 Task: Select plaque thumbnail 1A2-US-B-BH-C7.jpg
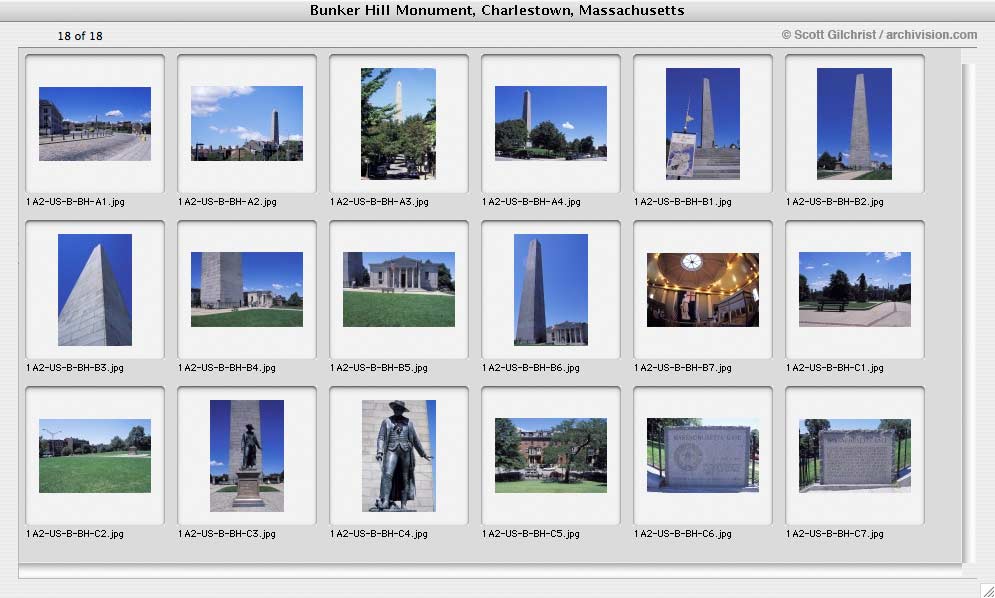[x=855, y=456]
